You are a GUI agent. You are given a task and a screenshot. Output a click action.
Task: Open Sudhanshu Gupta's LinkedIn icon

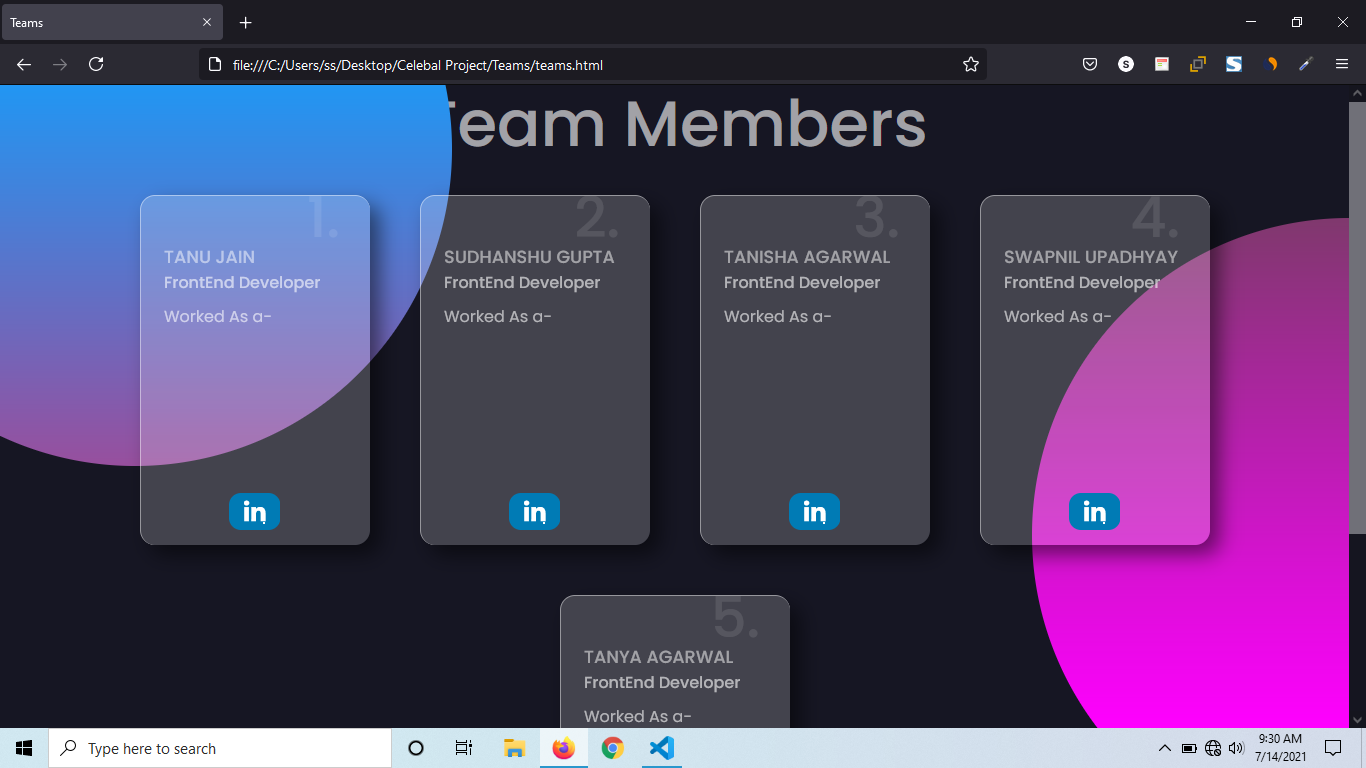(534, 511)
